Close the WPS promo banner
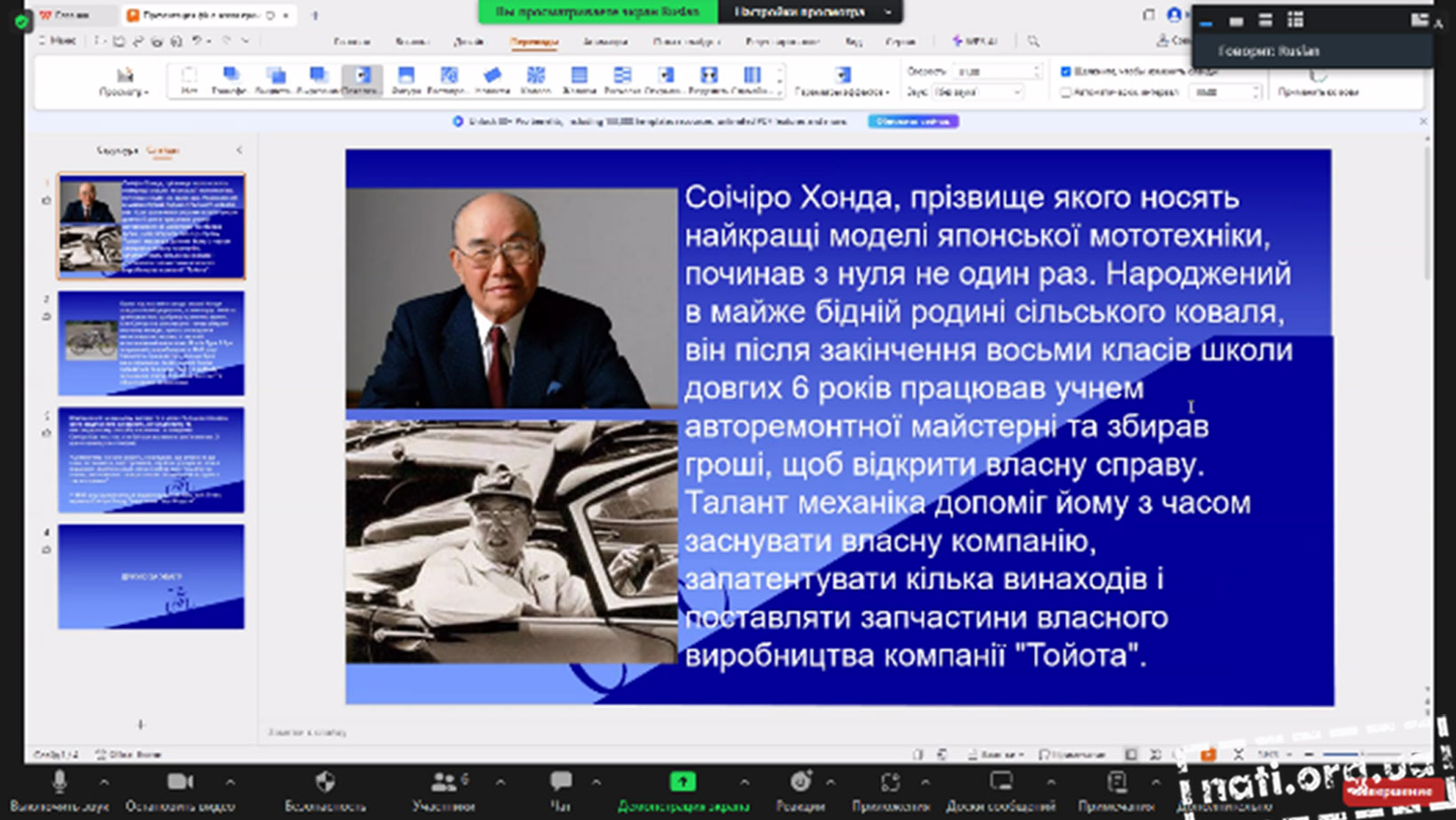This screenshot has width=1456, height=820. click(x=1423, y=121)
